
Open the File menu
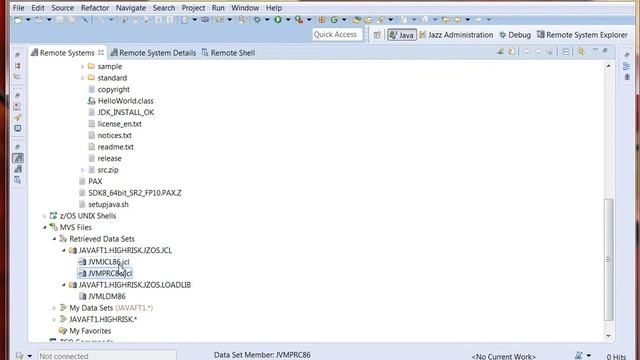coord(18,8)
